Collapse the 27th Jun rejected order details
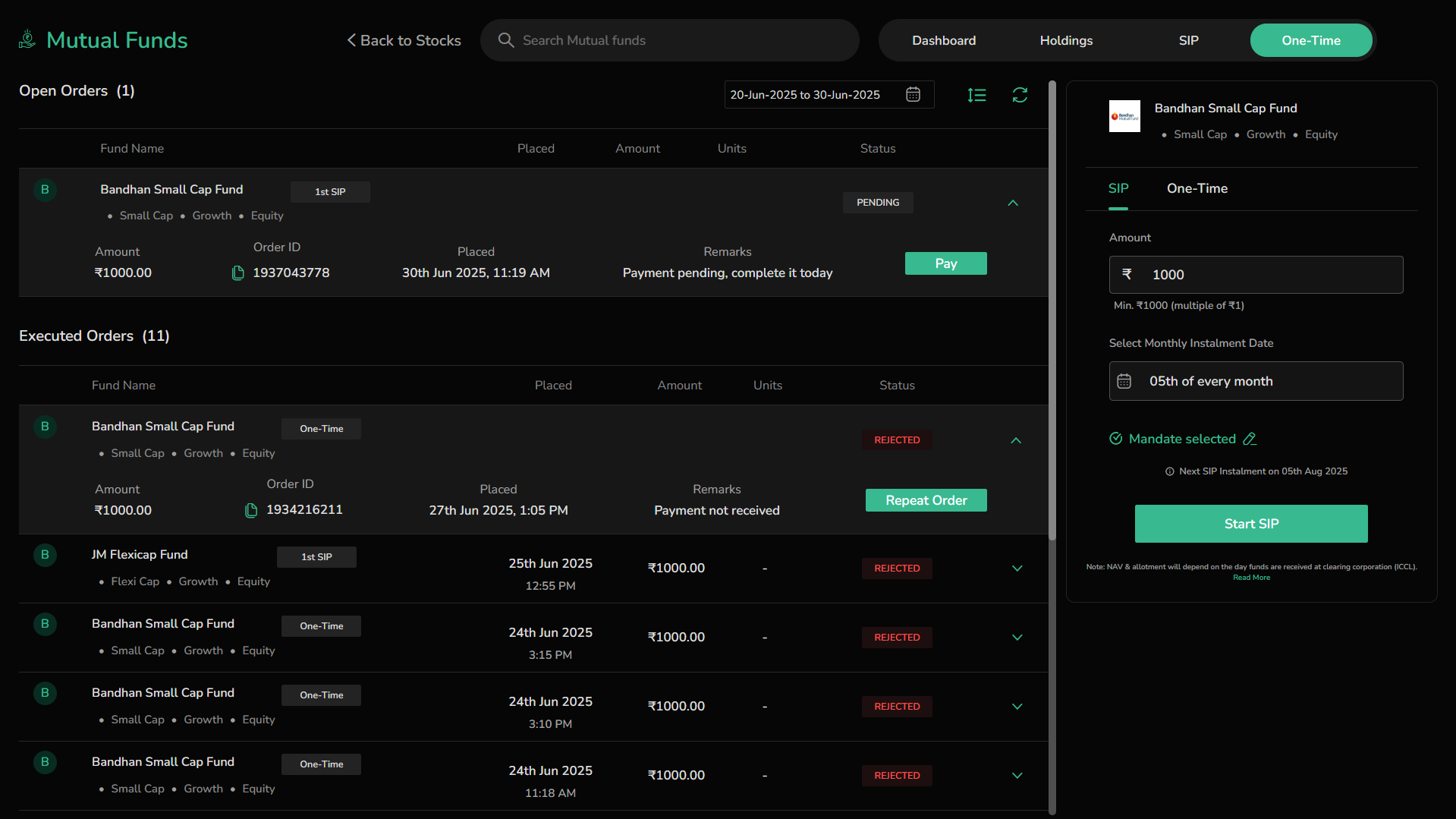 [x=1016, y=440]
